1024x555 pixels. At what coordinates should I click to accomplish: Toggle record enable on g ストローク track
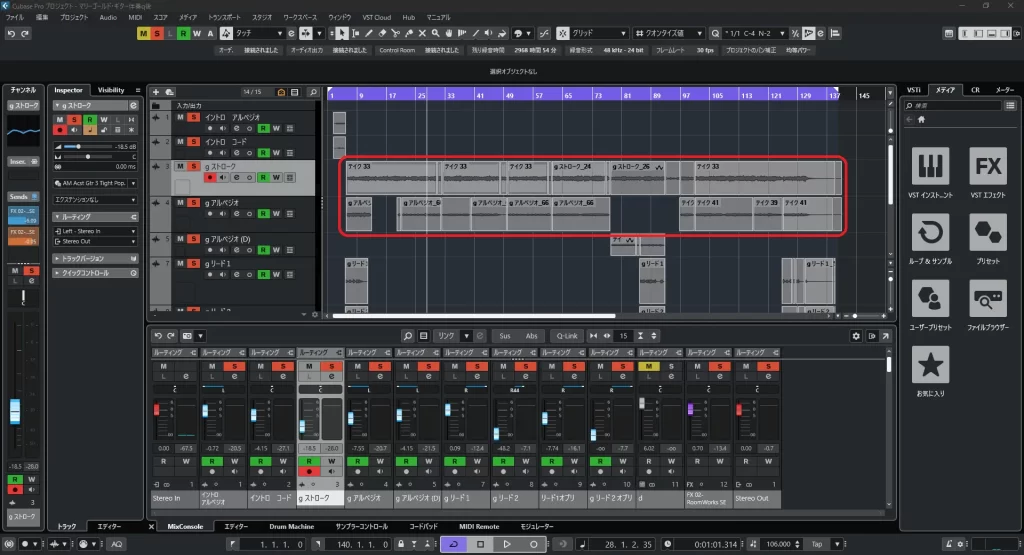(210, 177)
